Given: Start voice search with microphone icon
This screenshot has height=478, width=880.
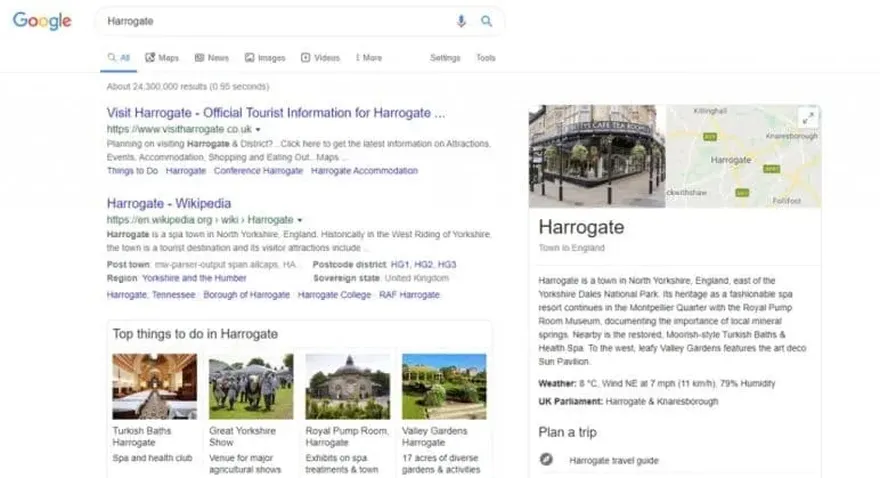Looking at the screenshot, I should tap(461, 21).
